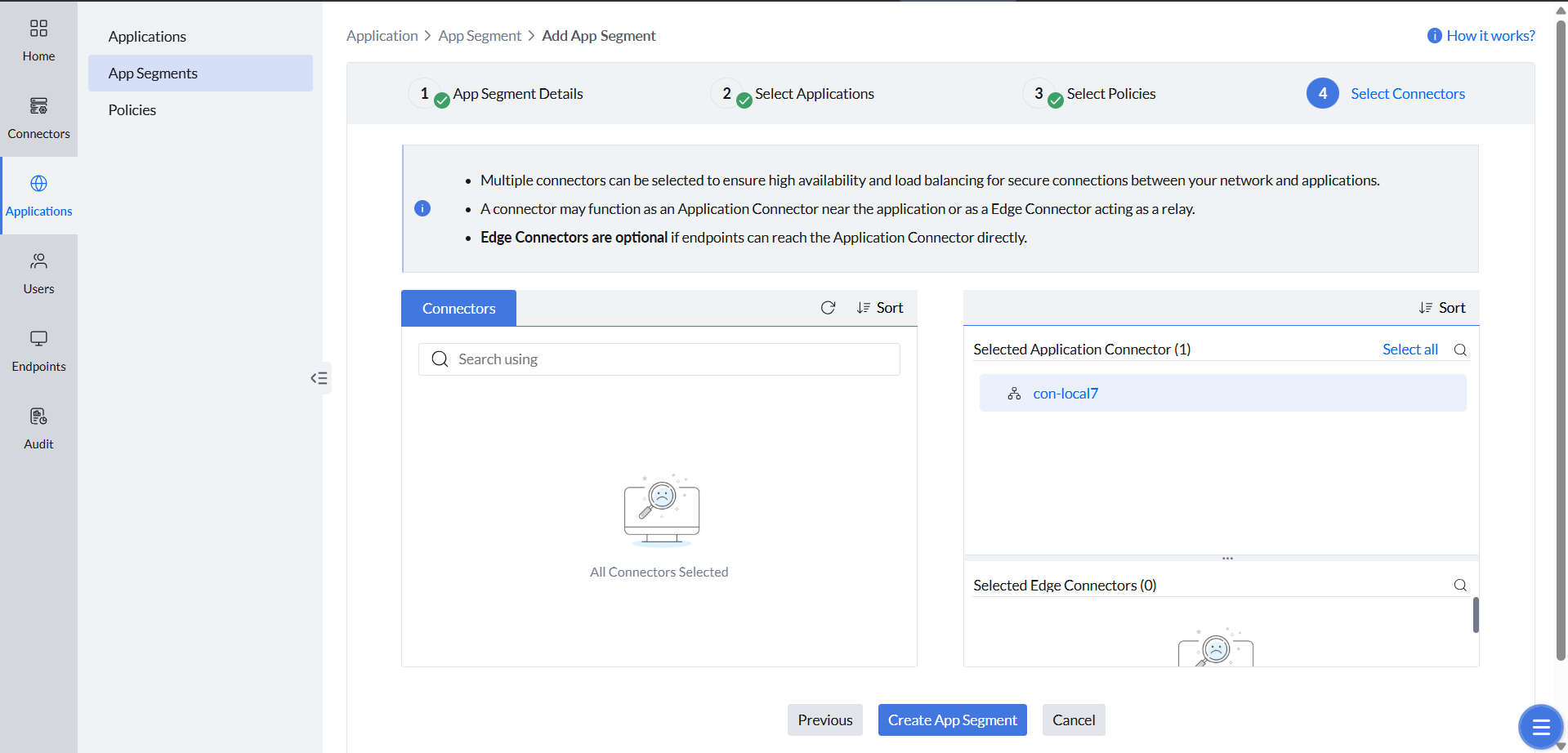Open Policies in the submenu
This screenshot has height=753, width=1568.
click(200, 110)
